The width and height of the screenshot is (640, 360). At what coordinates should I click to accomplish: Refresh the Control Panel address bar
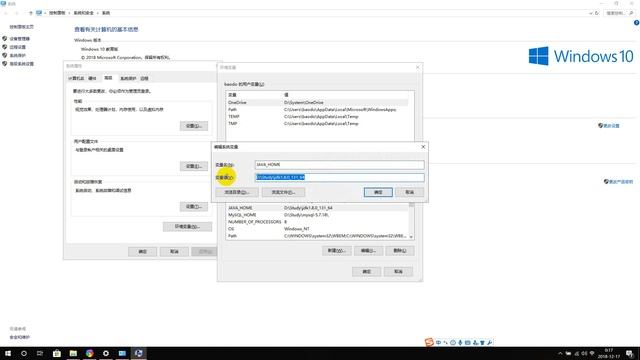point(597,13)
